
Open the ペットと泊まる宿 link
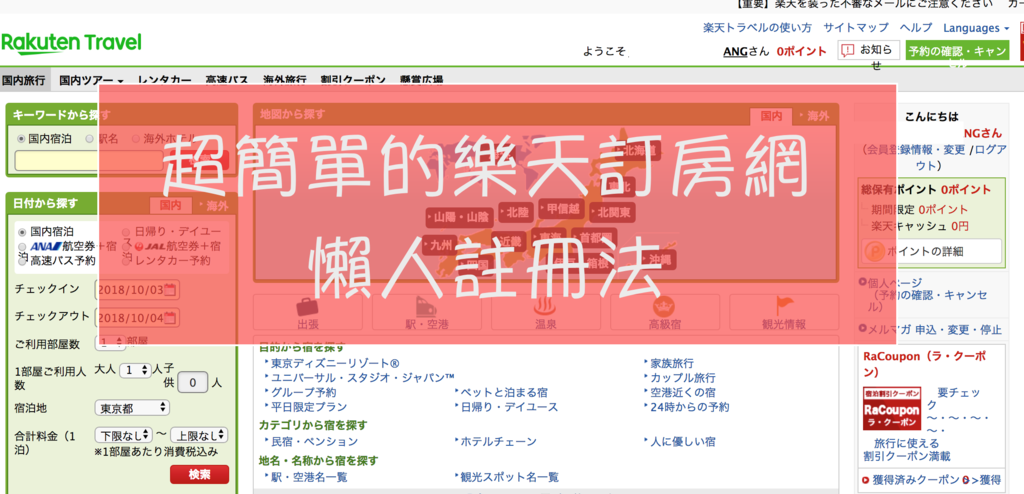tap(504, 392)
